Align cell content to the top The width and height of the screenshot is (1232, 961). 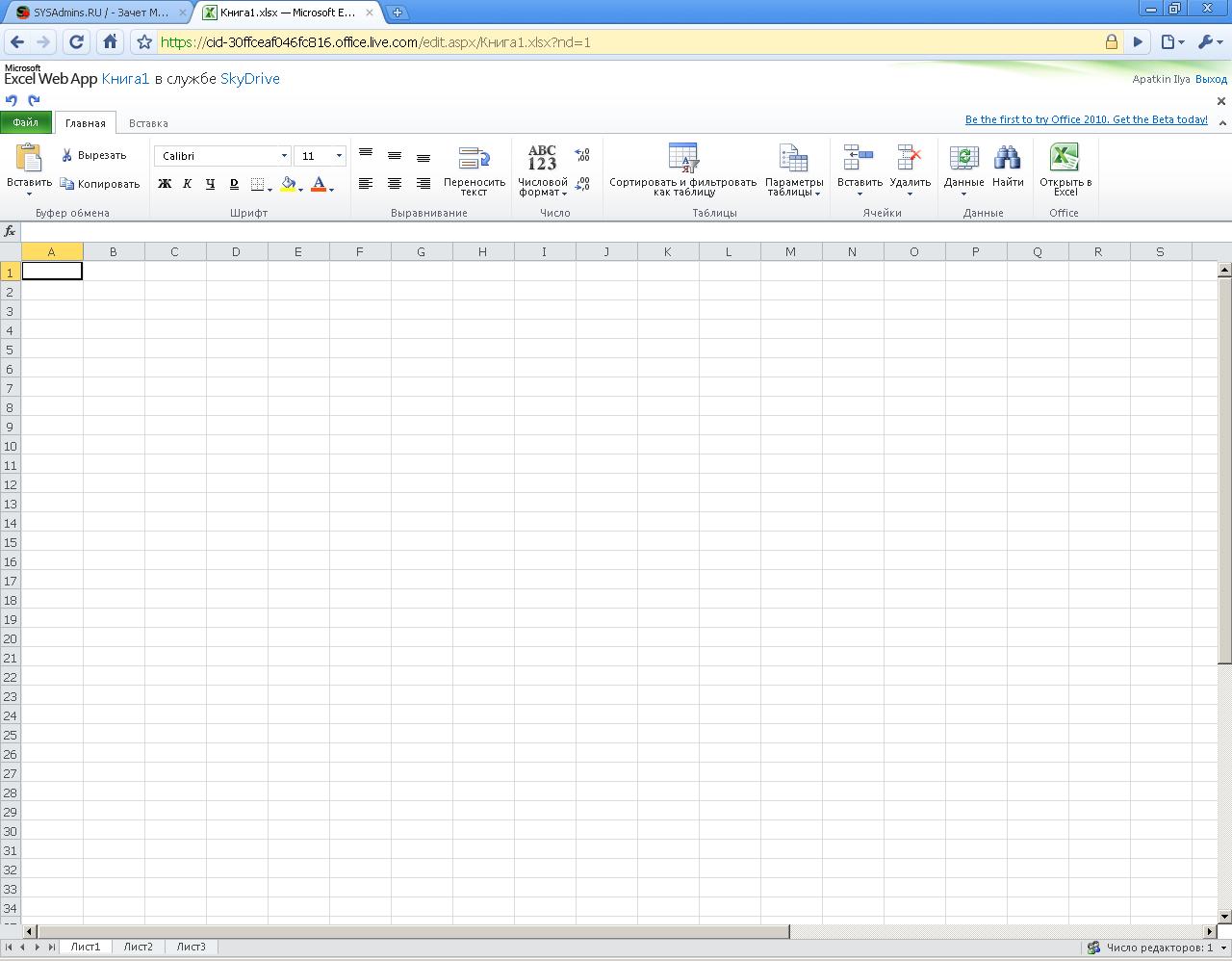366,154
